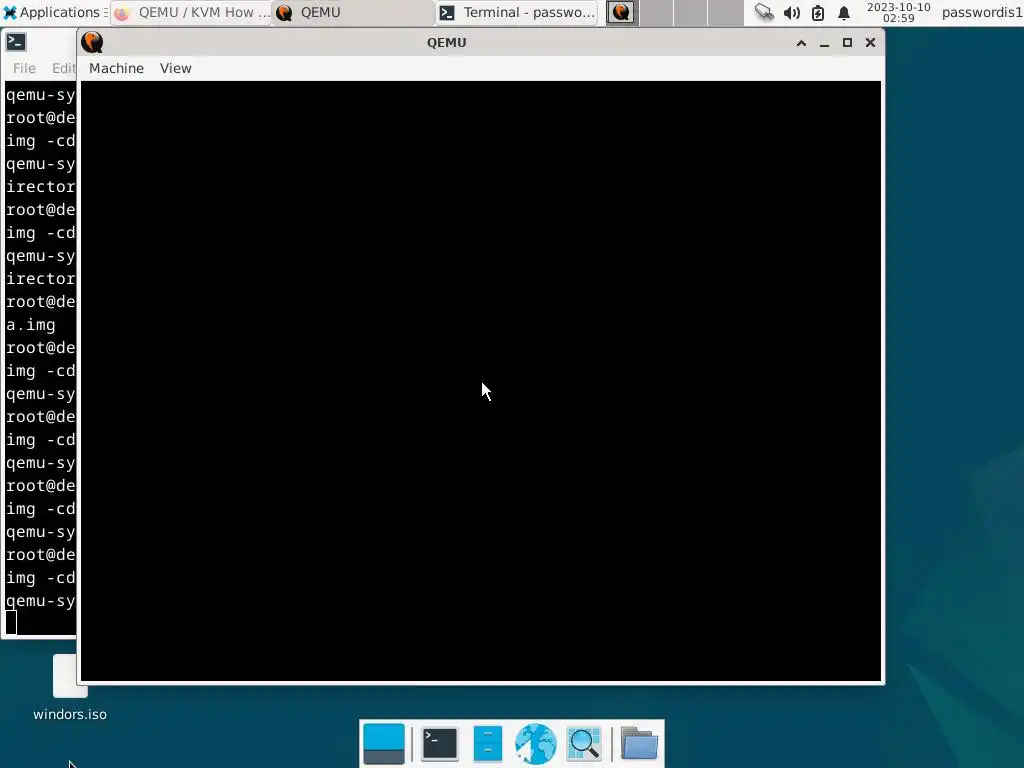Open the home folder icon in the dock
The width and height of the screenshot is (1024, 768).
click(x=639, y=744)
